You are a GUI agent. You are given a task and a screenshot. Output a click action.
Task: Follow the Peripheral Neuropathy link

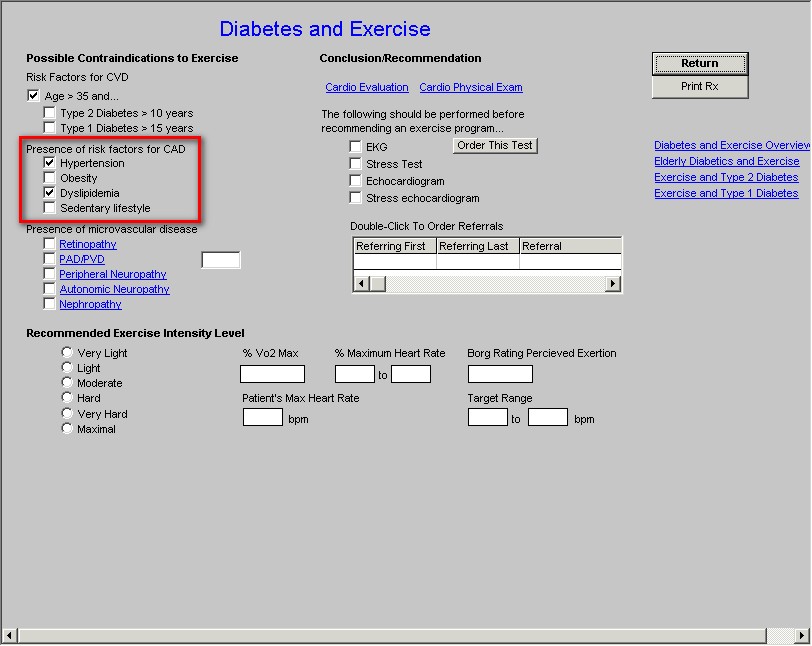tap(113, 274)
